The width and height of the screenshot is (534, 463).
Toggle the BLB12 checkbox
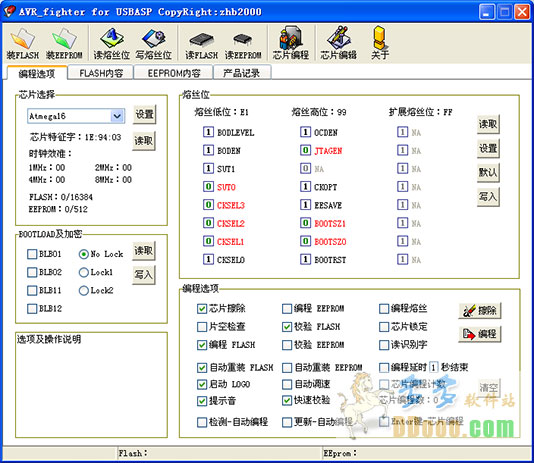[x=32, y=309]
